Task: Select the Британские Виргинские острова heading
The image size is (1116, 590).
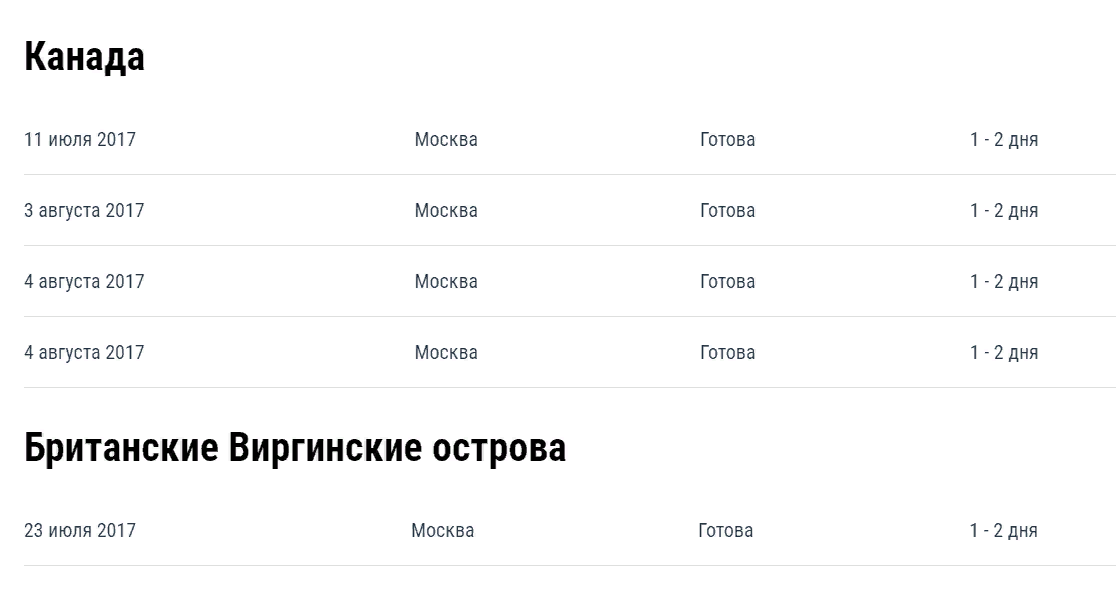Action: tap(295, 448)
